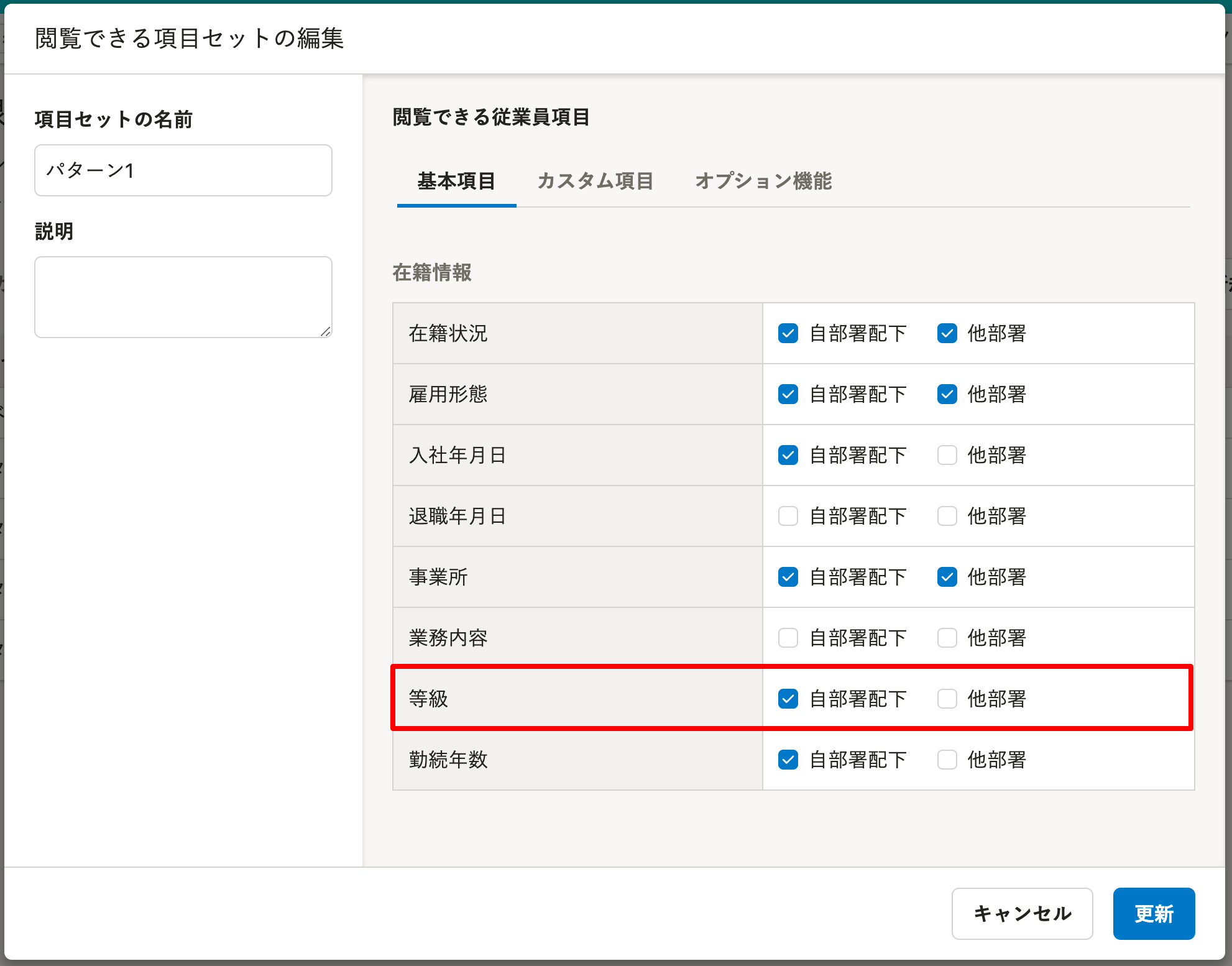Click the 更新 button
This screenshot has width=1232, height=966.
(x=1154, y=913)
